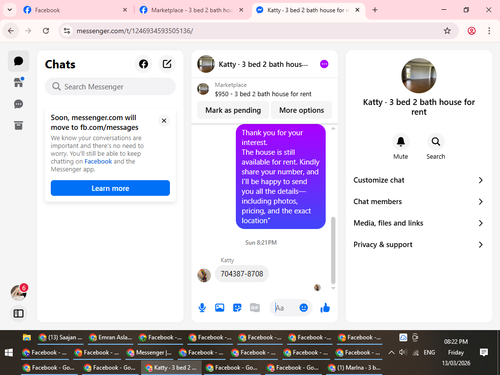This screenshot has width=500, height=375.
Task: Click scroll down arrow in conversation
Action: point(333,288)
